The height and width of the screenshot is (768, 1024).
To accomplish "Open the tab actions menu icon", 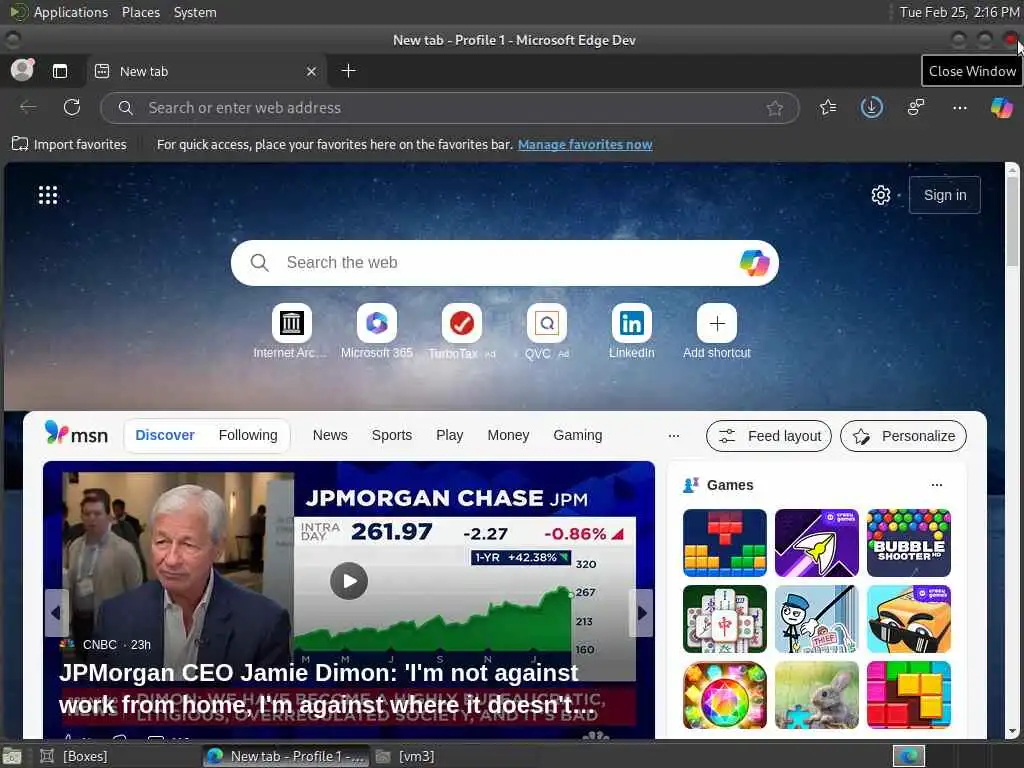I will 59,71.
